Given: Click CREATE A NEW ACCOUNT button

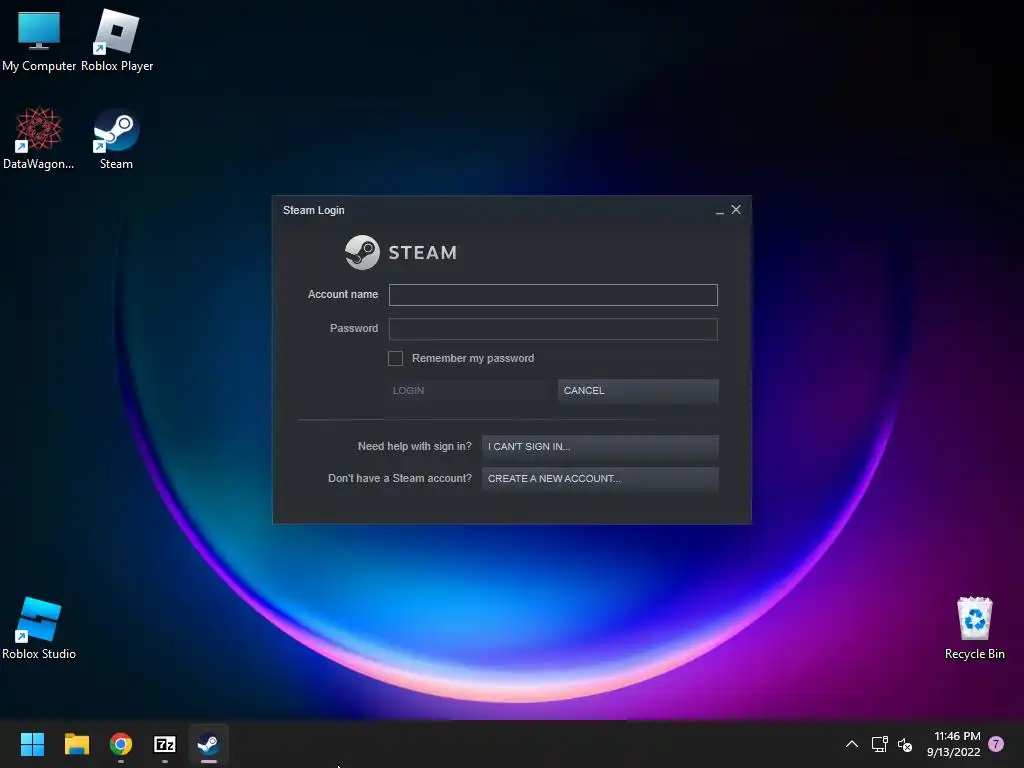Looking at the screenshot, I should [x=600, y=479].
